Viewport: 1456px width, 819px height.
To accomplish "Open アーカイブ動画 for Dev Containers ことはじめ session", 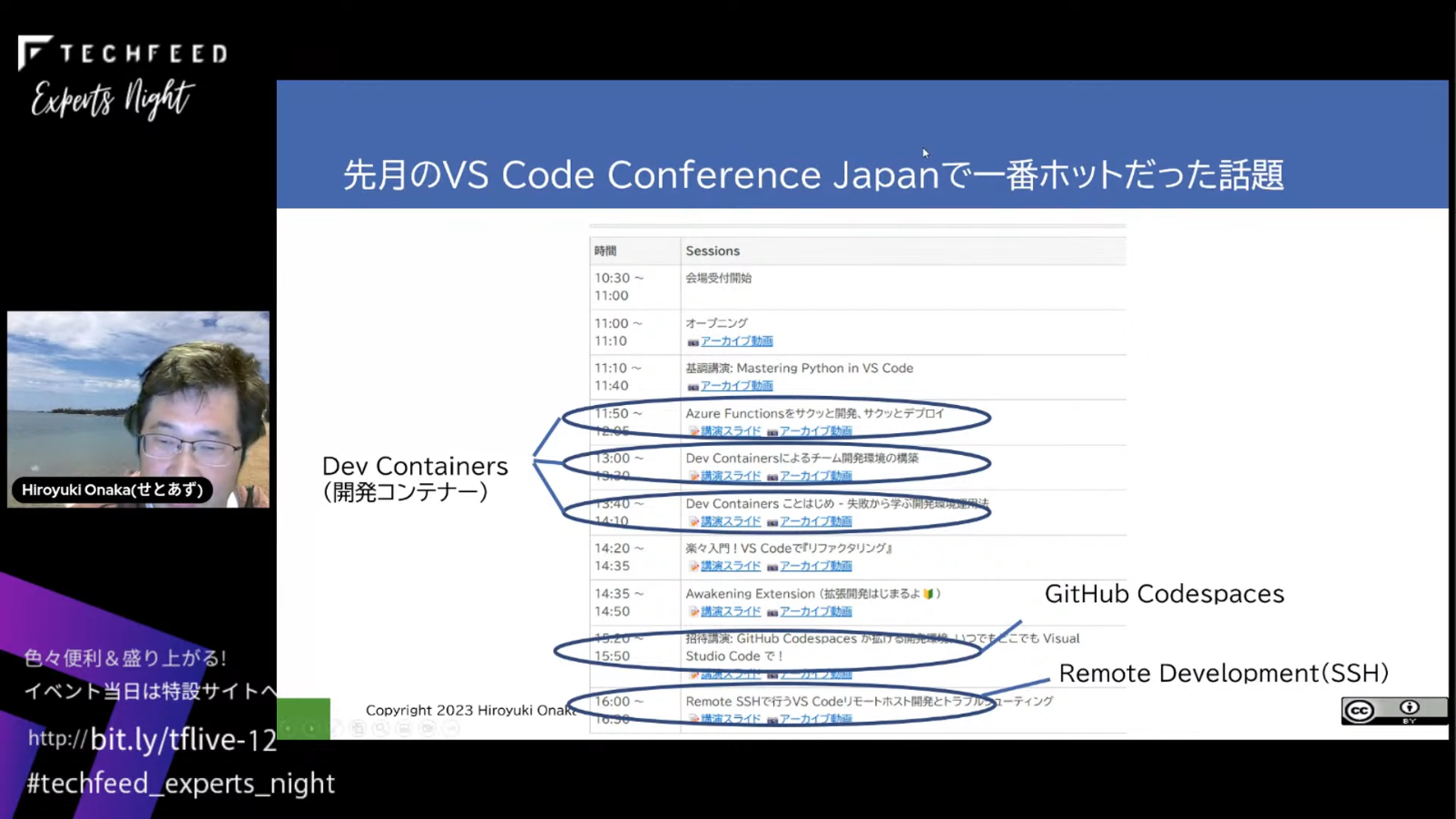I will tap(815, 521).
